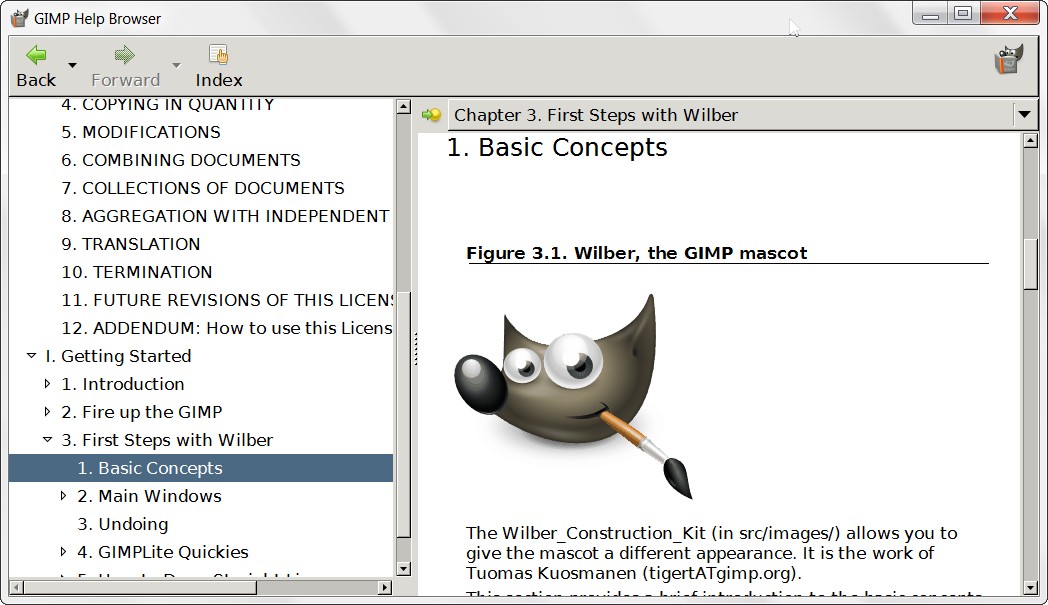
Task: Expand the 2. Main Windows tree node
Action: (x=63, y=496)
